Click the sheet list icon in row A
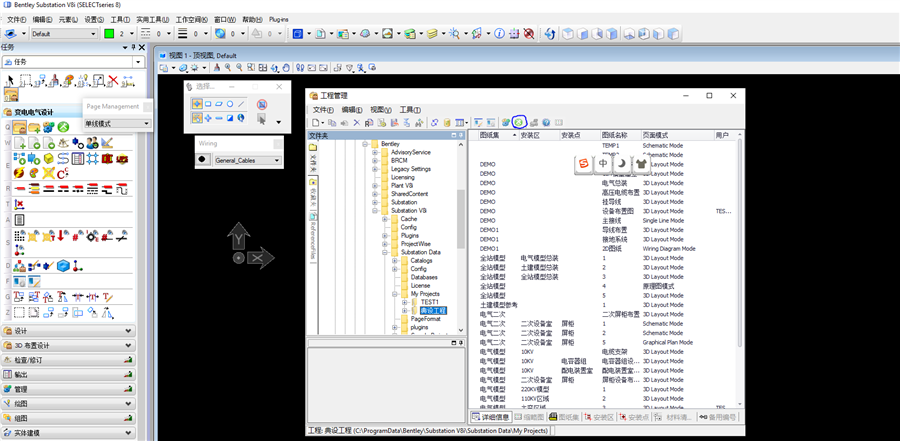 pos(19,220)
